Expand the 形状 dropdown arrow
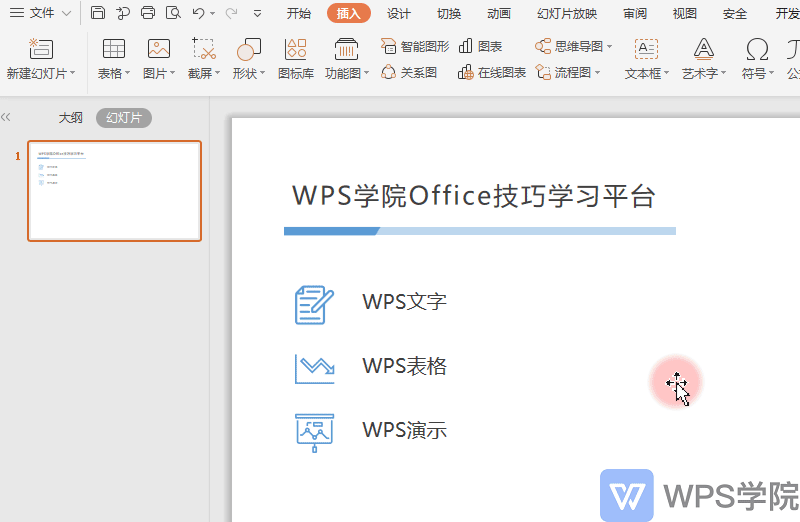800x522 pixels. tap(262, 73)
